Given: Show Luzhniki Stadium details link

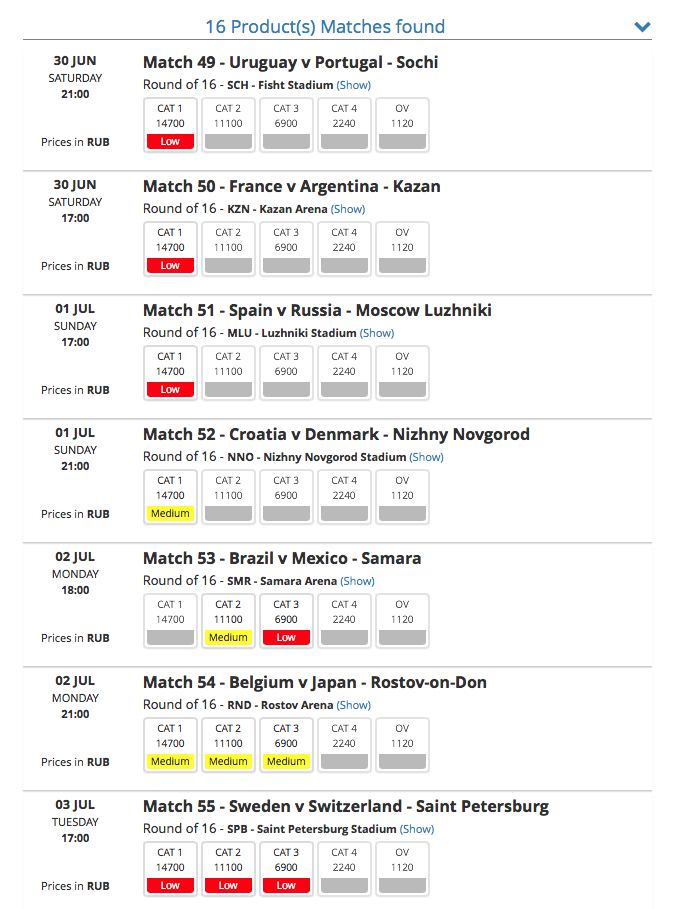Looking at the screenshot, I should click(377, 333).
